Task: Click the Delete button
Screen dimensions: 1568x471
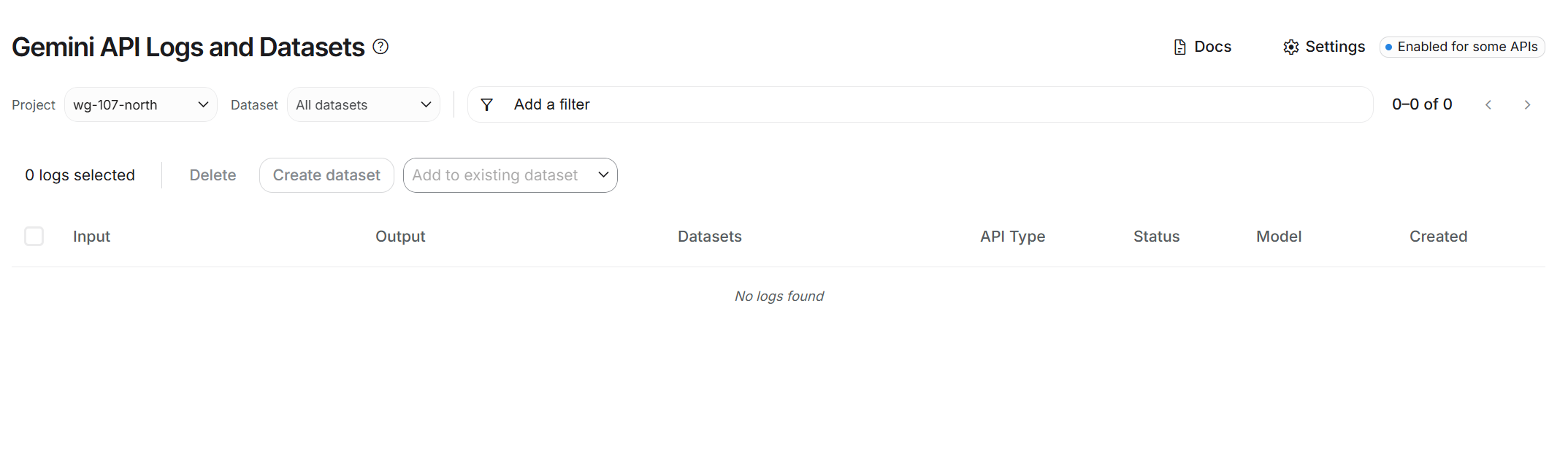Action: [213, 175]
